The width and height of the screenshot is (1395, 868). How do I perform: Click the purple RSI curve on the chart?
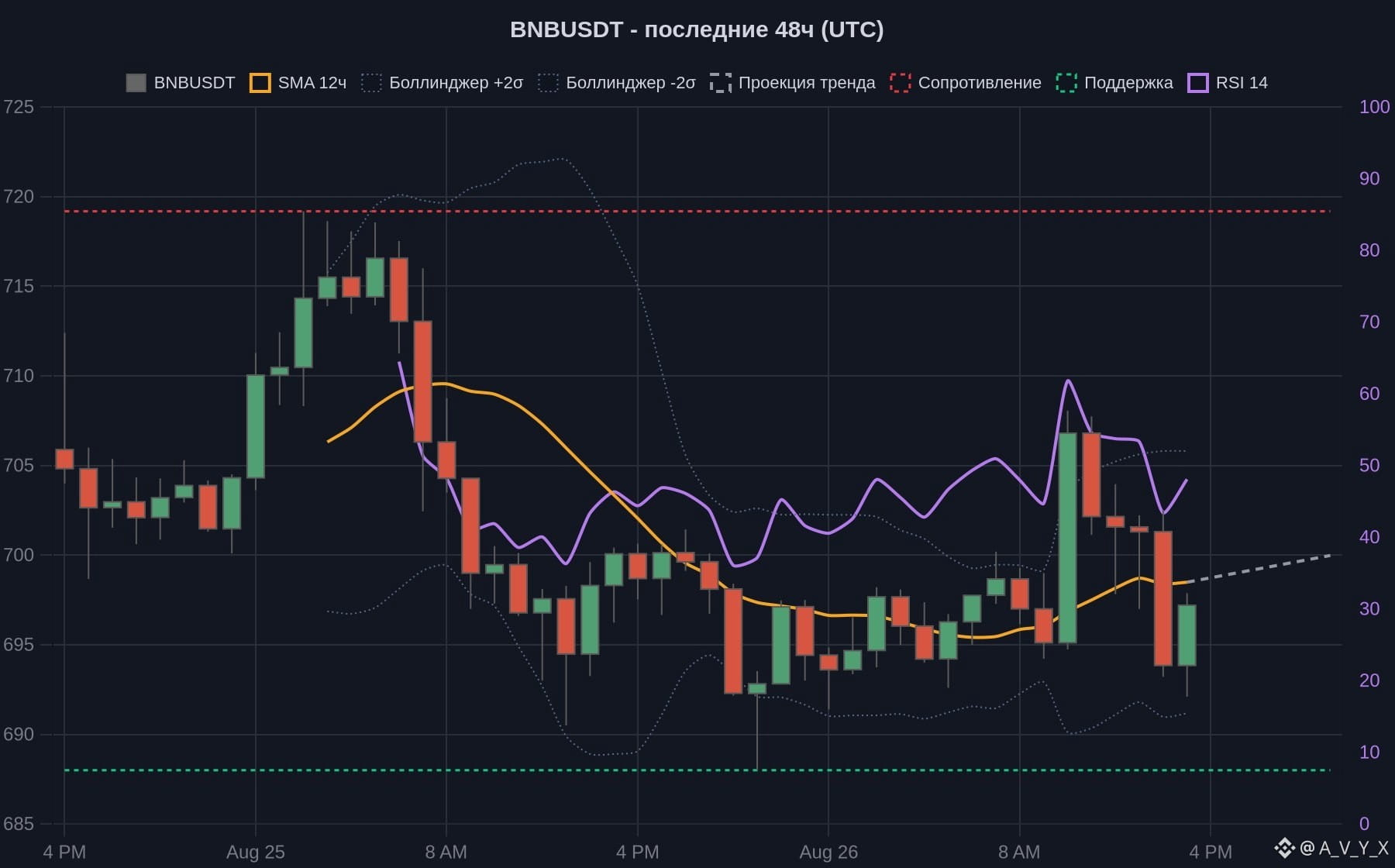coord(876,481)
